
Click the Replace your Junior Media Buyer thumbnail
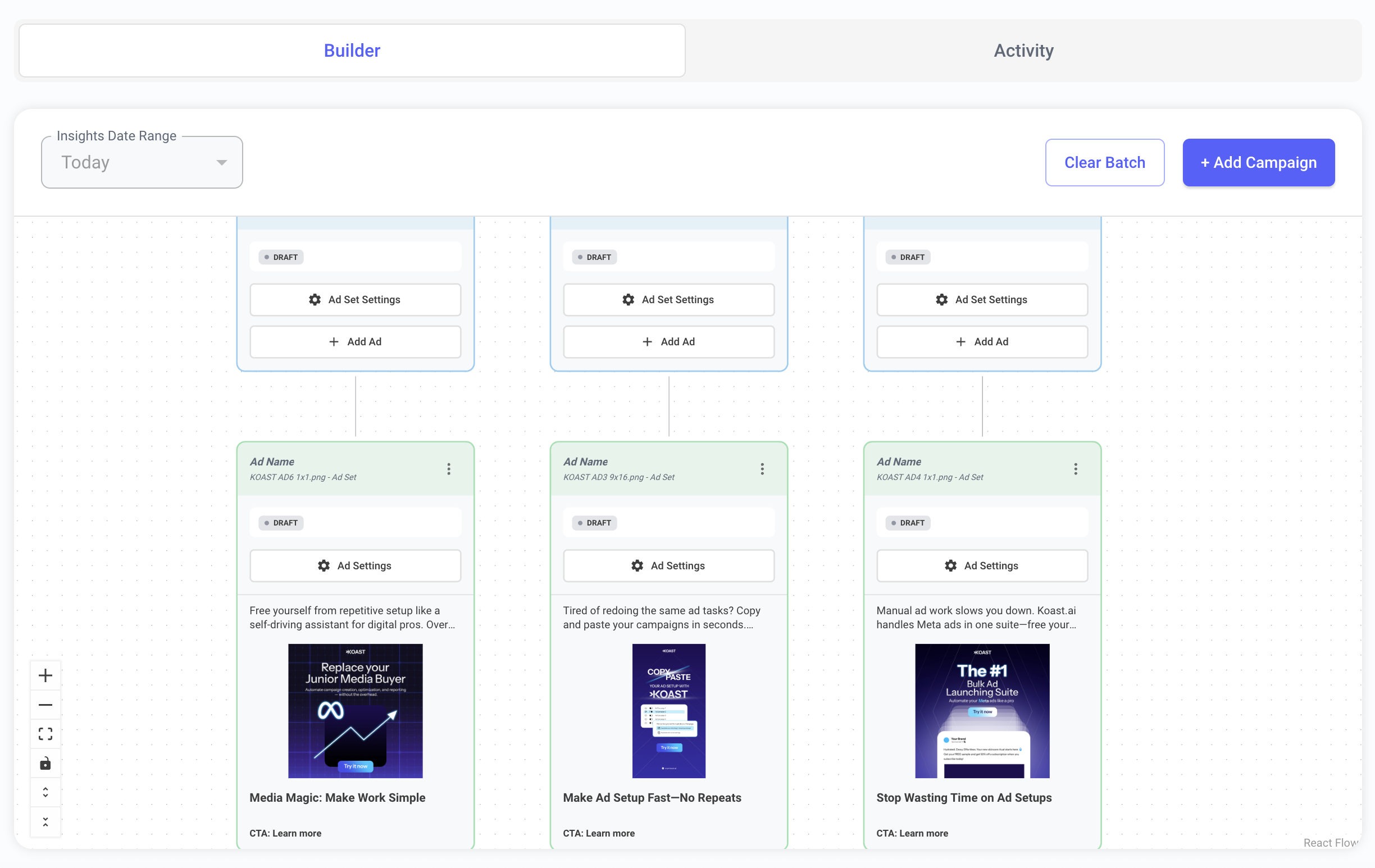354,710
